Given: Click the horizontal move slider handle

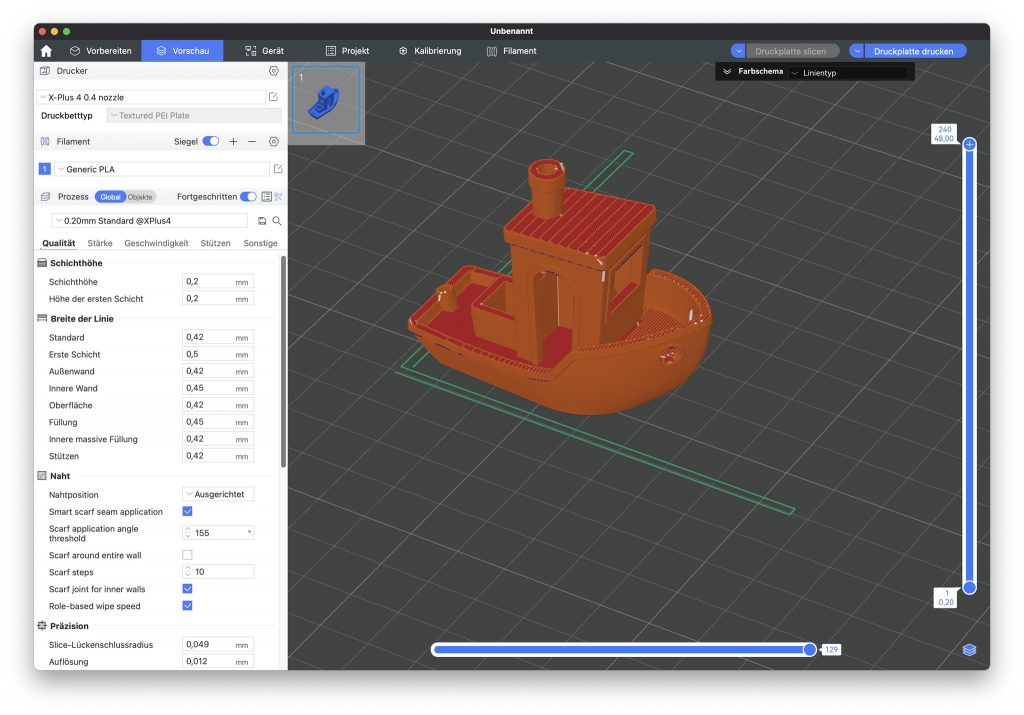Looking at the screenshot, I should (809, 650).
